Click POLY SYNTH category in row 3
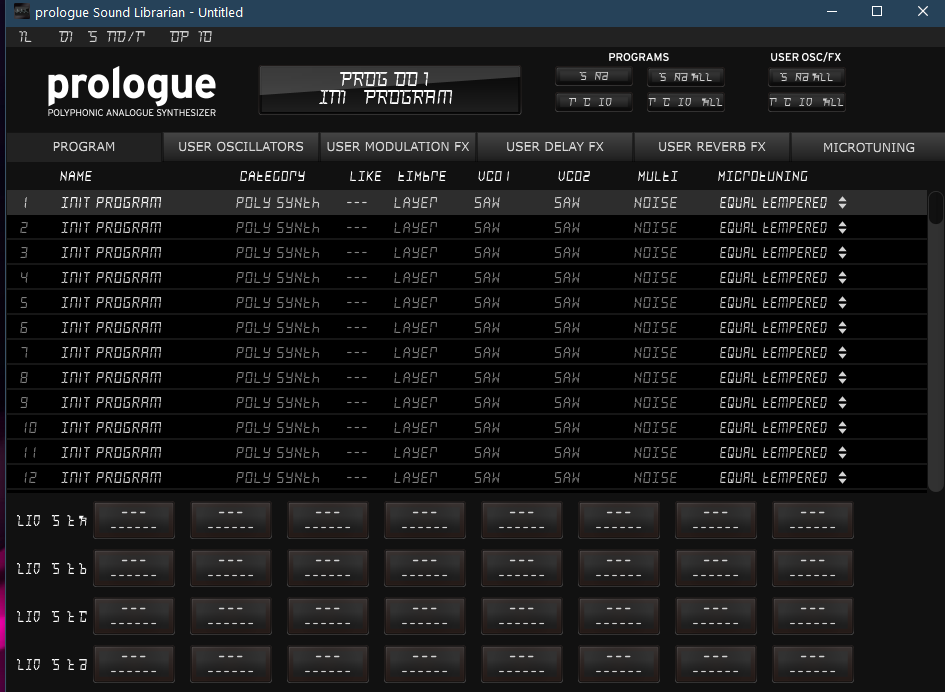This screenshot has width=945, height=692. point(277,253)
